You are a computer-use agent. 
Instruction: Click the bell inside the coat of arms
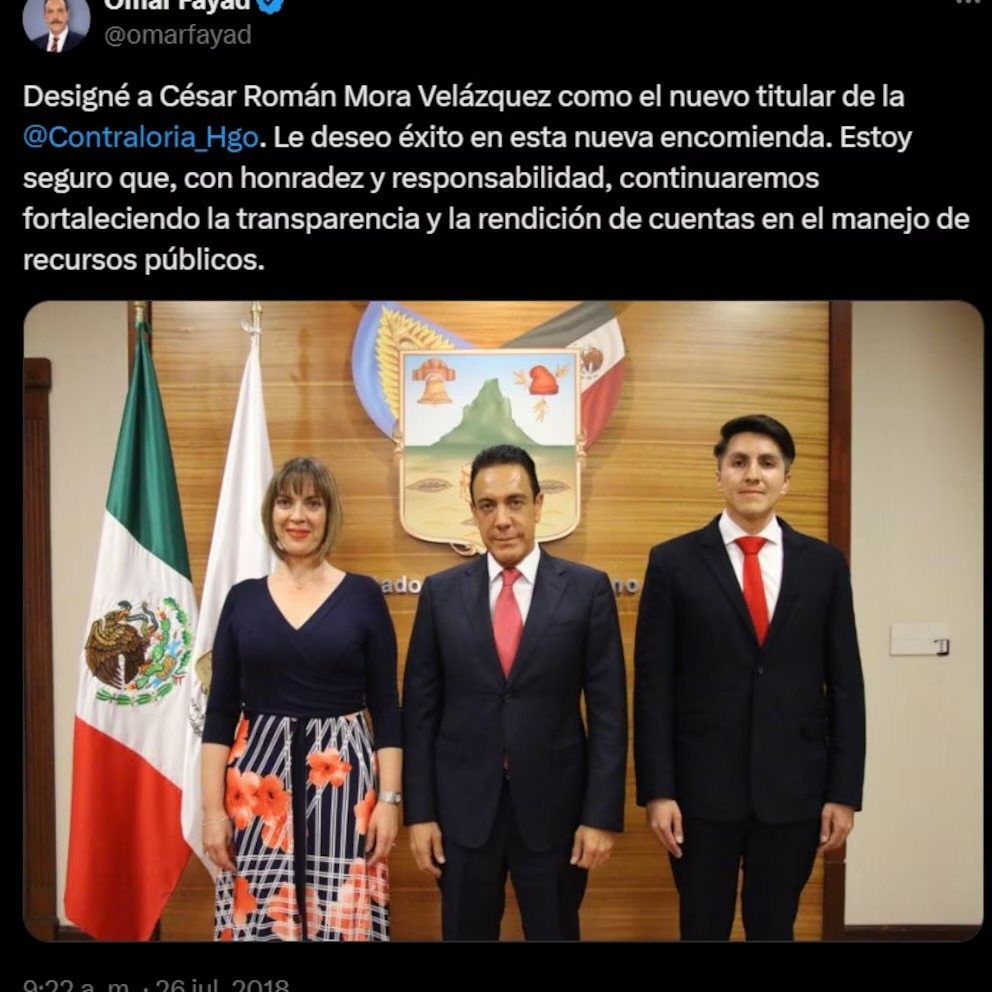(x=434, y=381)
